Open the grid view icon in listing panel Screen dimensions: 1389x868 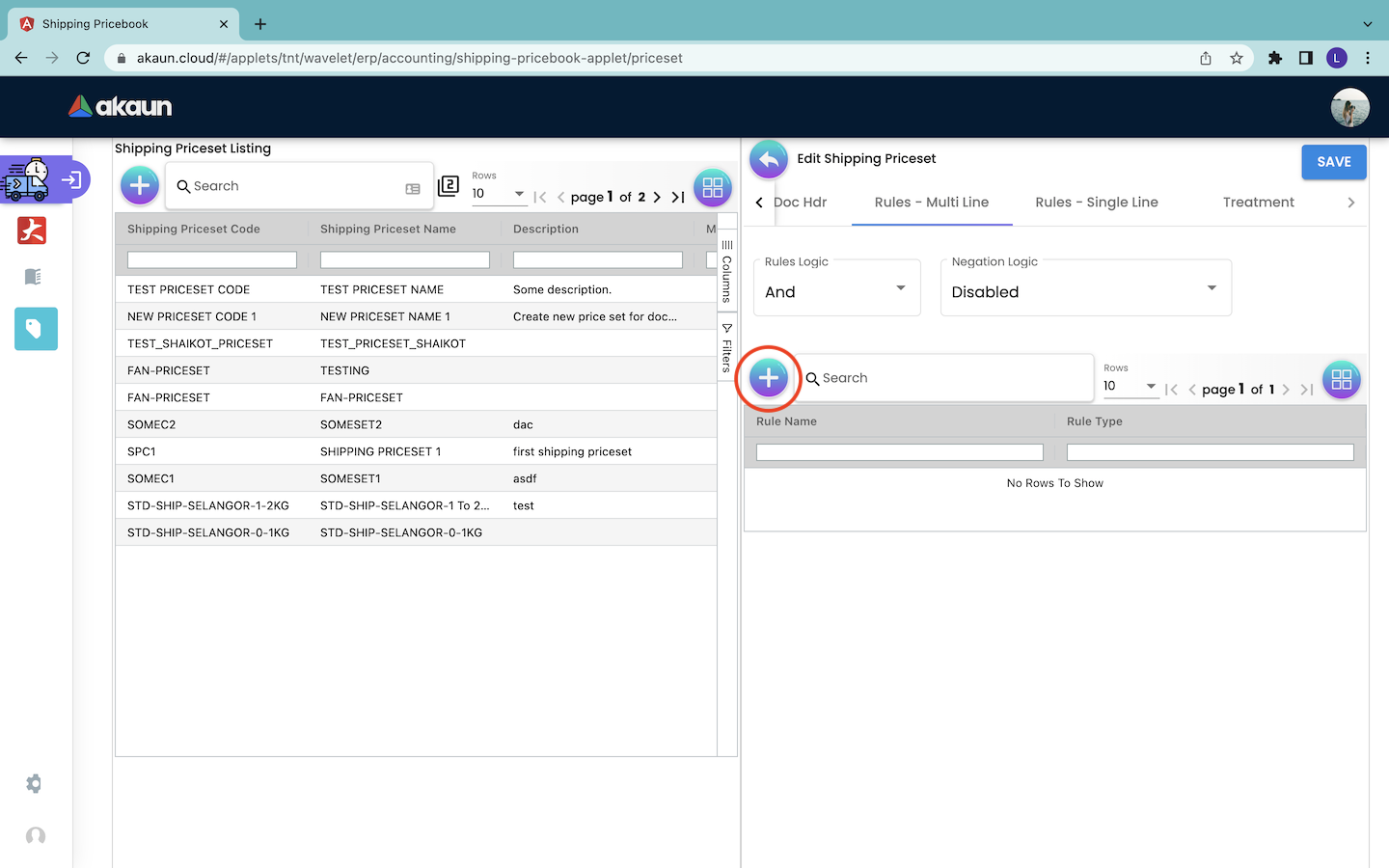(712, 188)
